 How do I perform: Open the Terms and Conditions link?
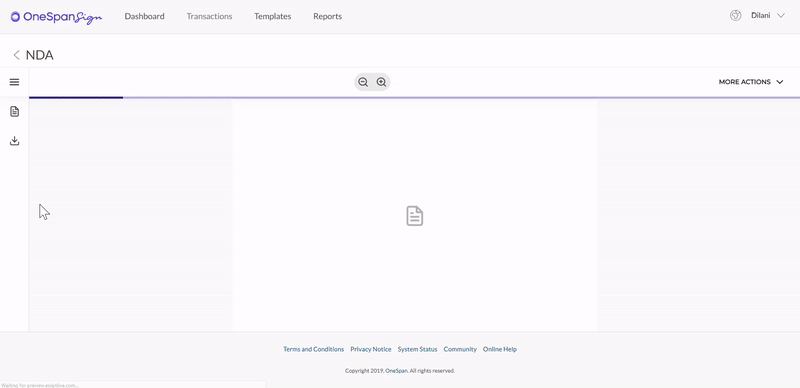314,349
